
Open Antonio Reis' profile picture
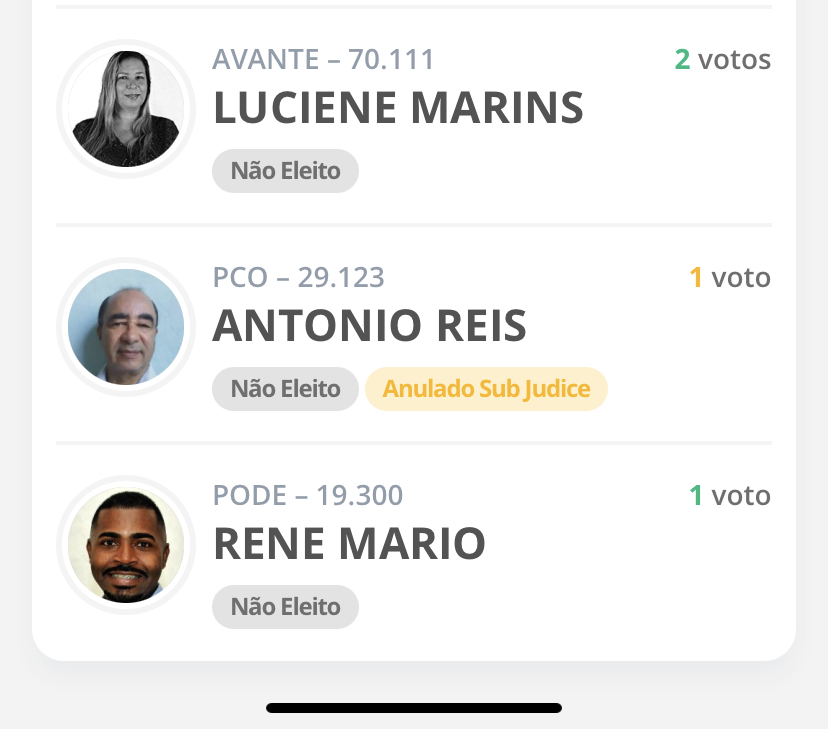pyautogui.click(x=126, y=327)
